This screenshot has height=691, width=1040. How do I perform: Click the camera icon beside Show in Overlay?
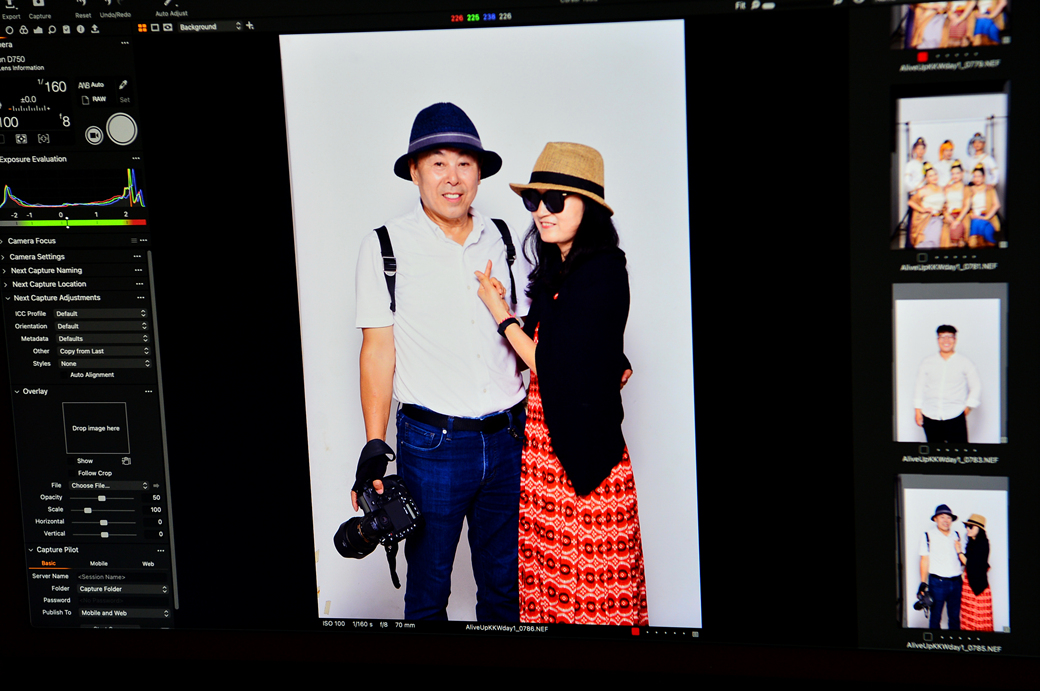click(127, 461)
